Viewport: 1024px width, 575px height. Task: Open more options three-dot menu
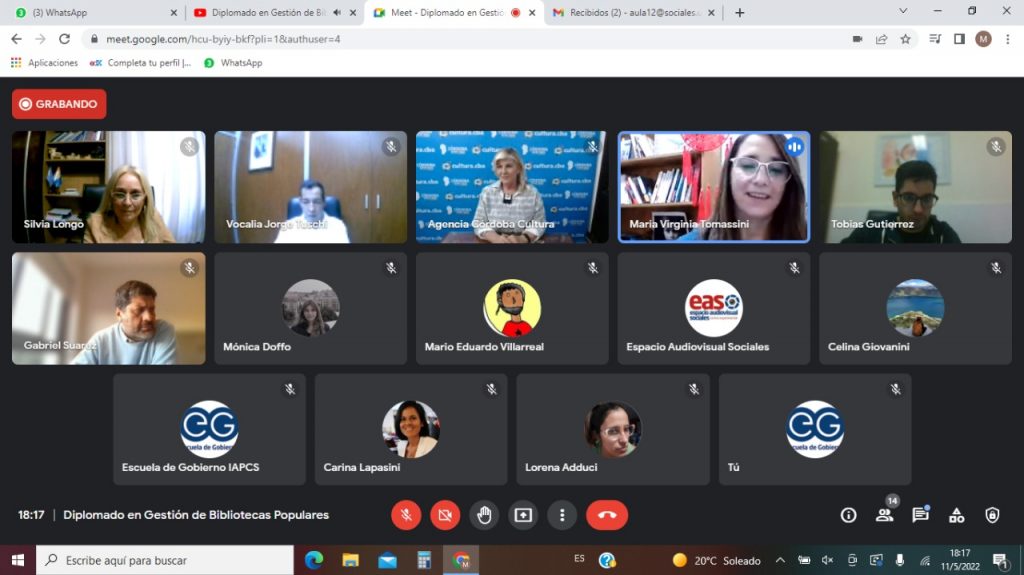pos(562,515)
